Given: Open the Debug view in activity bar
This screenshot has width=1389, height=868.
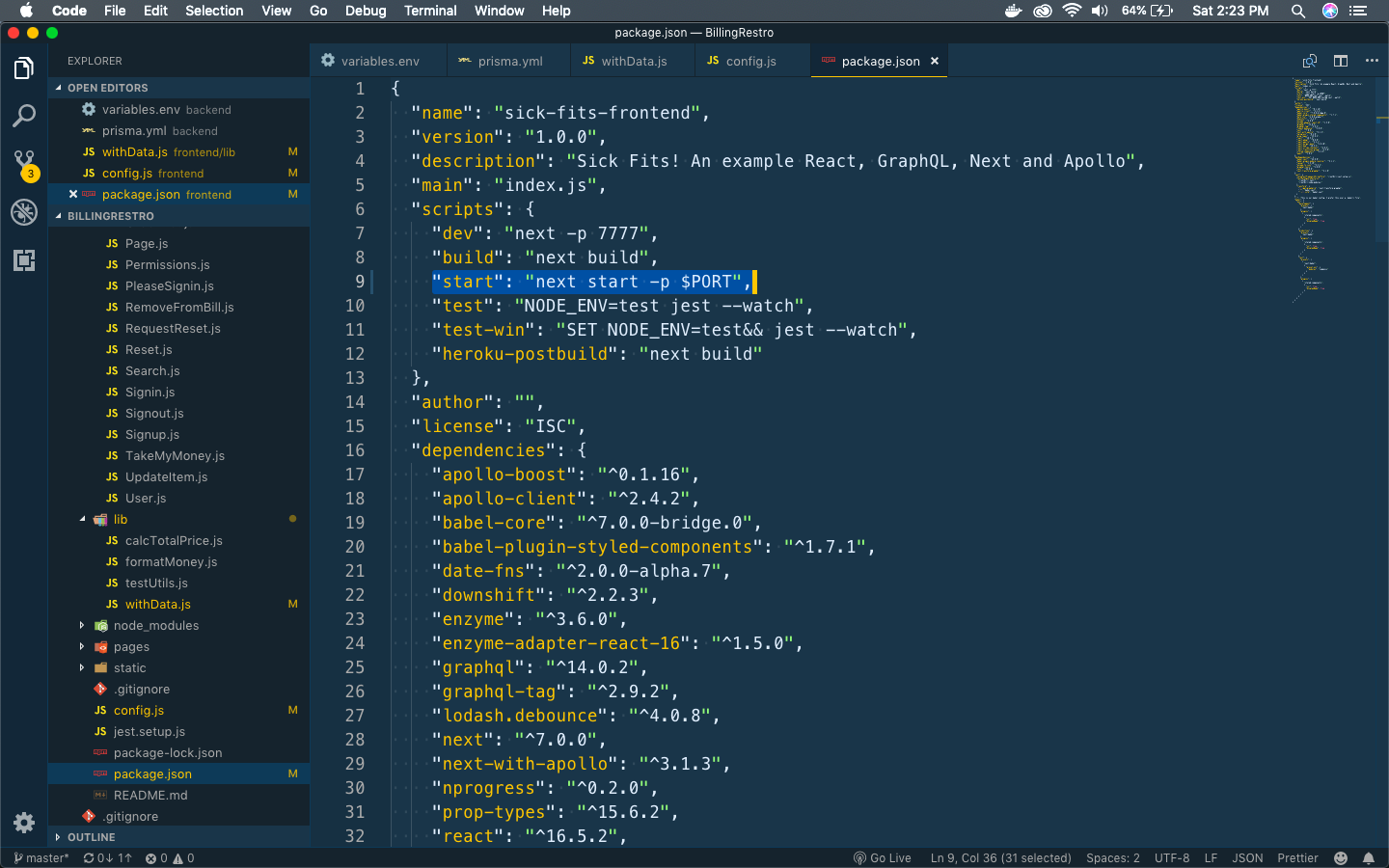Looking at the screenshot, I should pyautogui.click(x=24, y=212).
